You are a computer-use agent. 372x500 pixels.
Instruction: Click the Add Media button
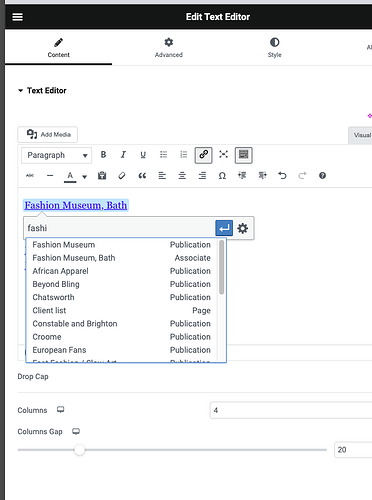click(48, 134)
